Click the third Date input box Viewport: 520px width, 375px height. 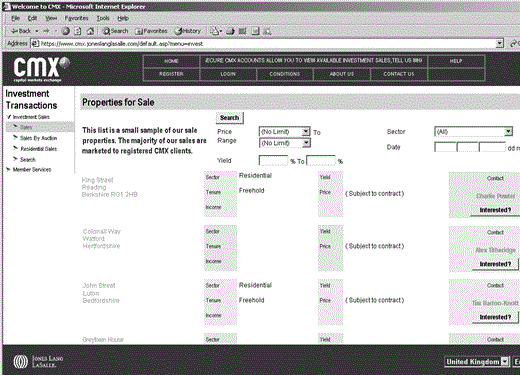coord(493,147)
